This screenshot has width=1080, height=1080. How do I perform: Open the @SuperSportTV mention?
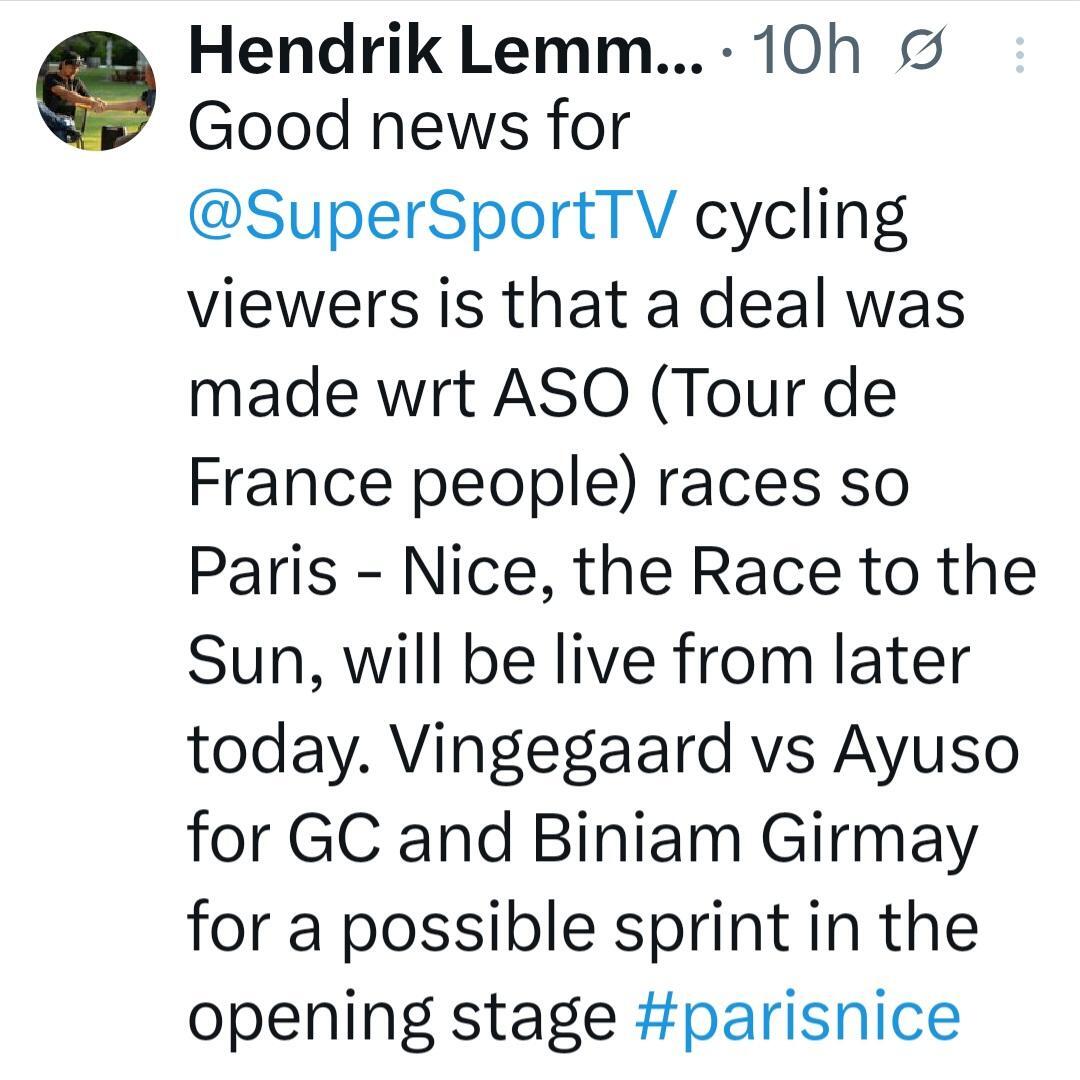pos(432,214)
